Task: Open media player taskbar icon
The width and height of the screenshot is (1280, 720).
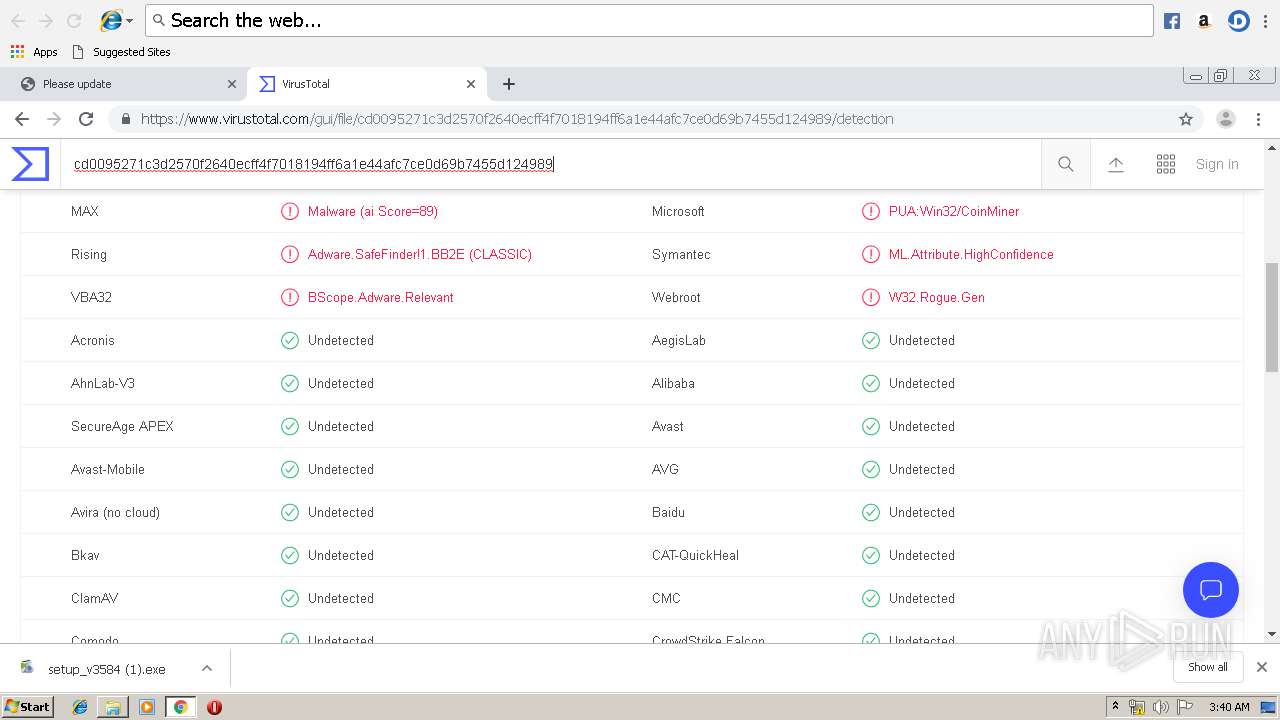Action: (147, 707)
